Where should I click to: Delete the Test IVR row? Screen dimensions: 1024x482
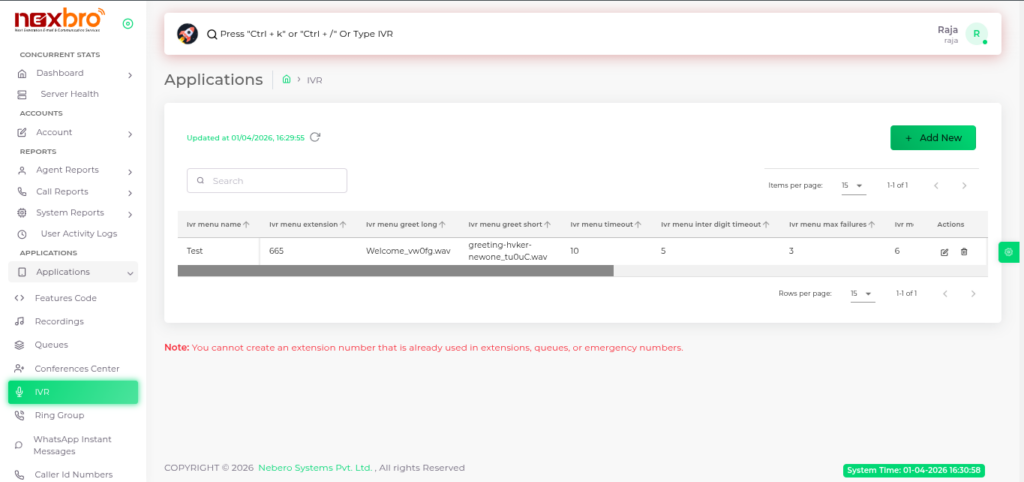(964, 252)
